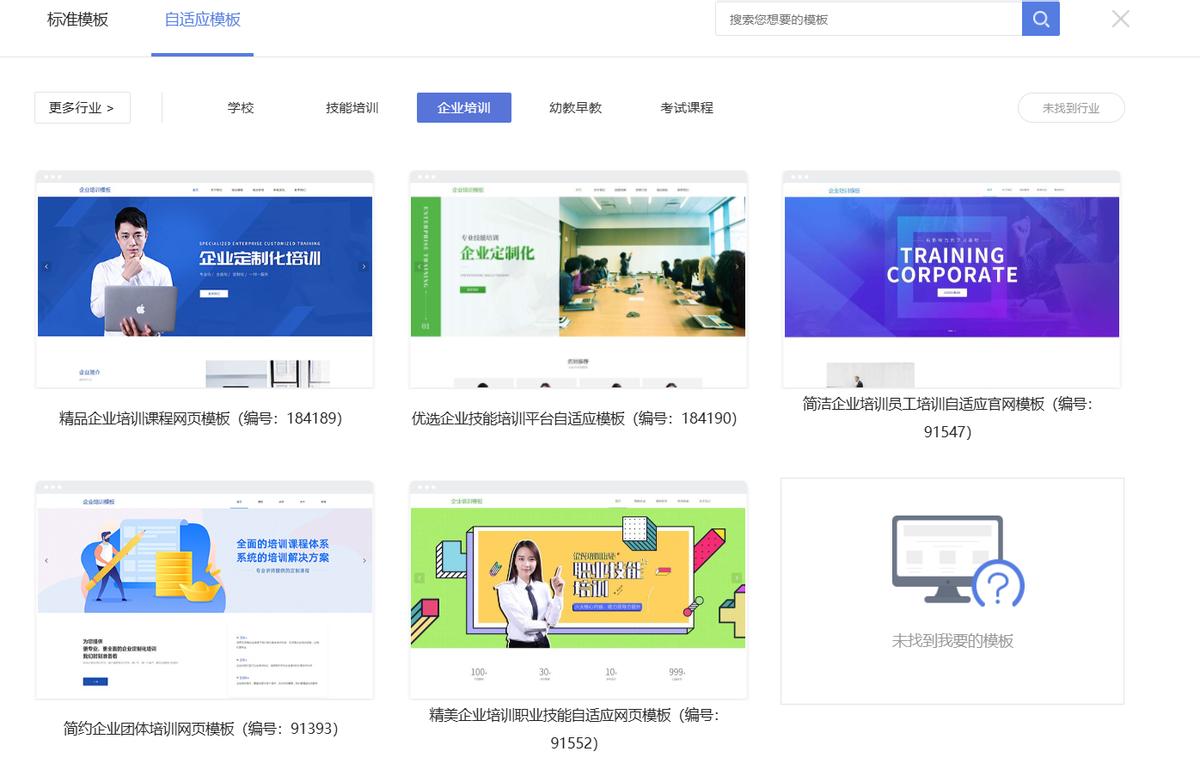Switch to 标准模板 tab
The height and width of the screenshot is (762, 1200).
click(x=78, y=20)
